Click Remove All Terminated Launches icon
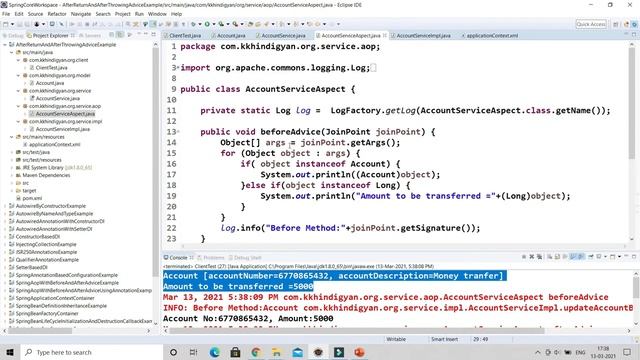The width and height of the screenshot is (640, 360). click(x=539, y=257)
